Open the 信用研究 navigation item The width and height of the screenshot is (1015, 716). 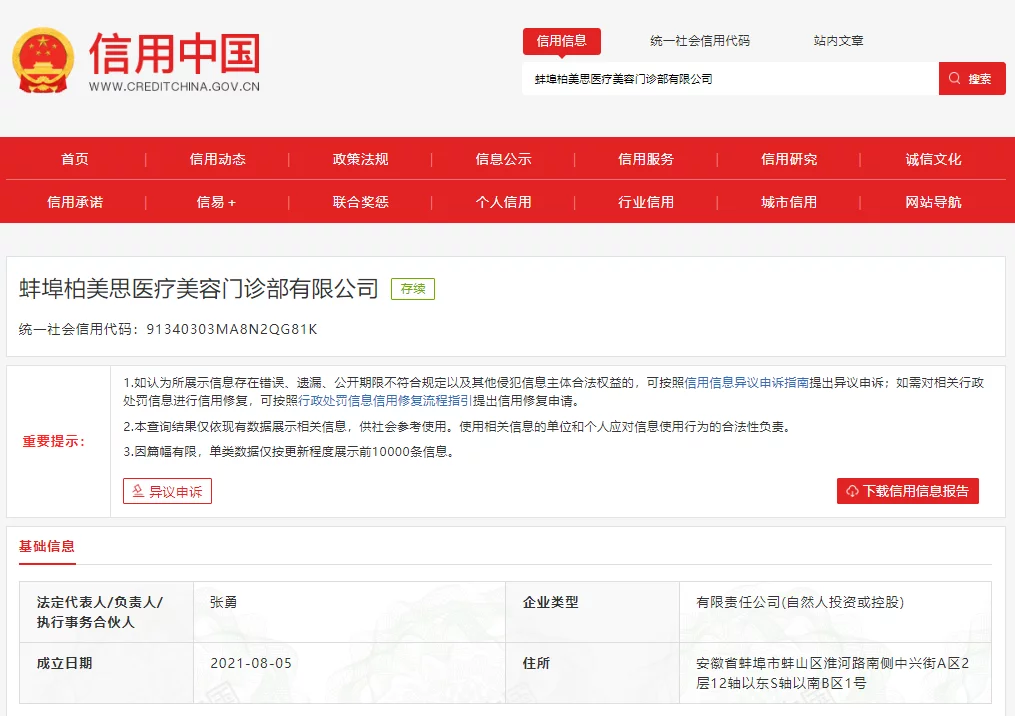tap(789, 159)
